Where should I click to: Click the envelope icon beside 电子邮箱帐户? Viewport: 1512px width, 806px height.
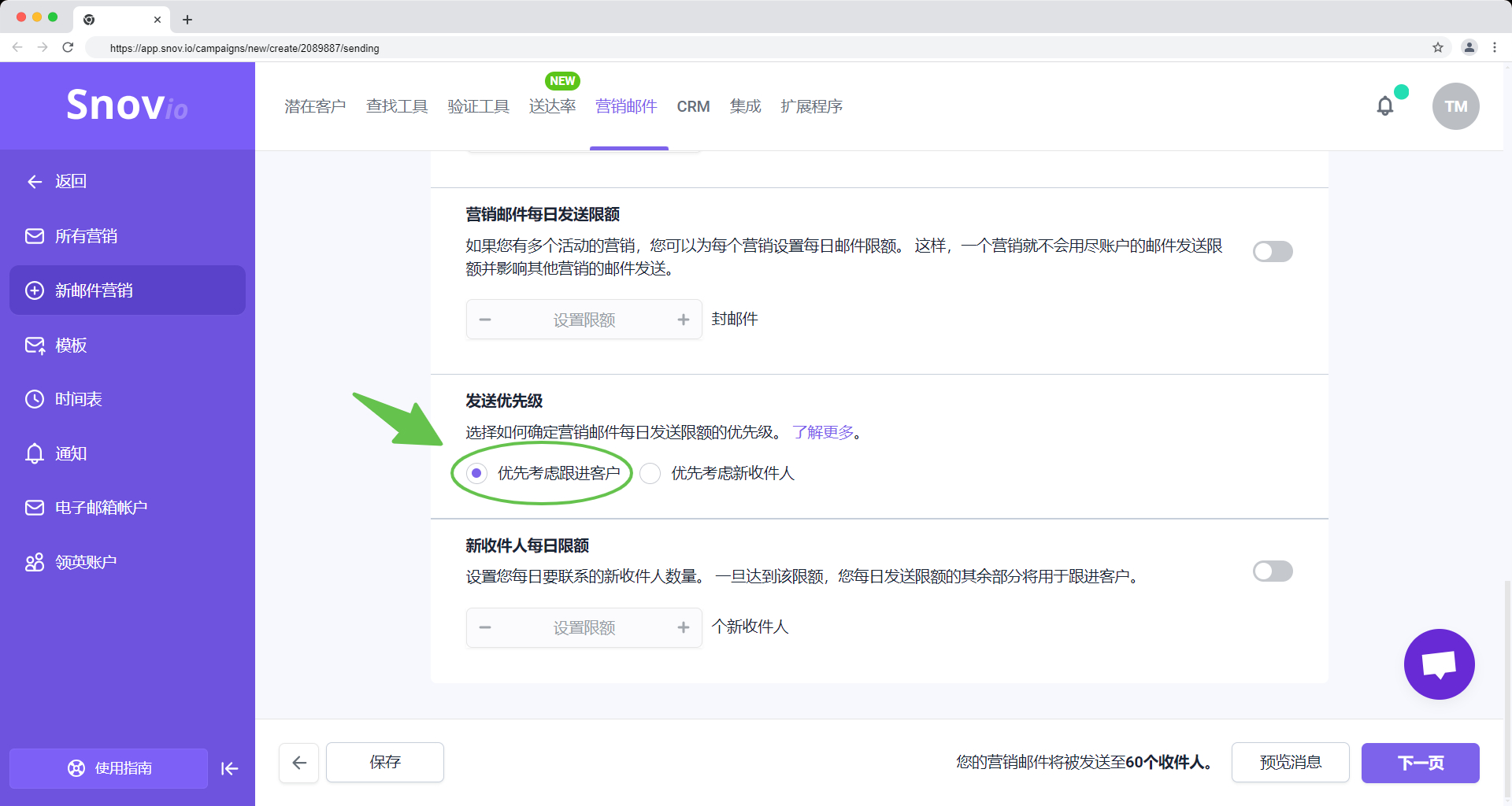[35, 508]
